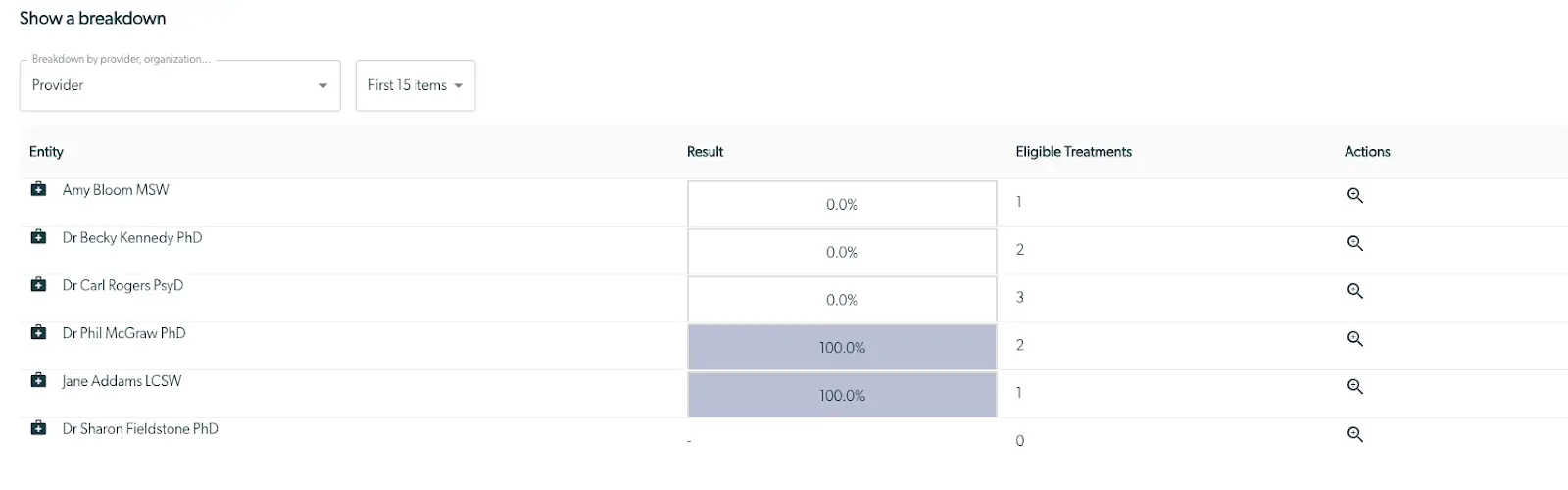Click provider icon next to Dr Phil McGraw
Screen dimensions: 1568x490
pyautogui.click(x=38, y=333)
